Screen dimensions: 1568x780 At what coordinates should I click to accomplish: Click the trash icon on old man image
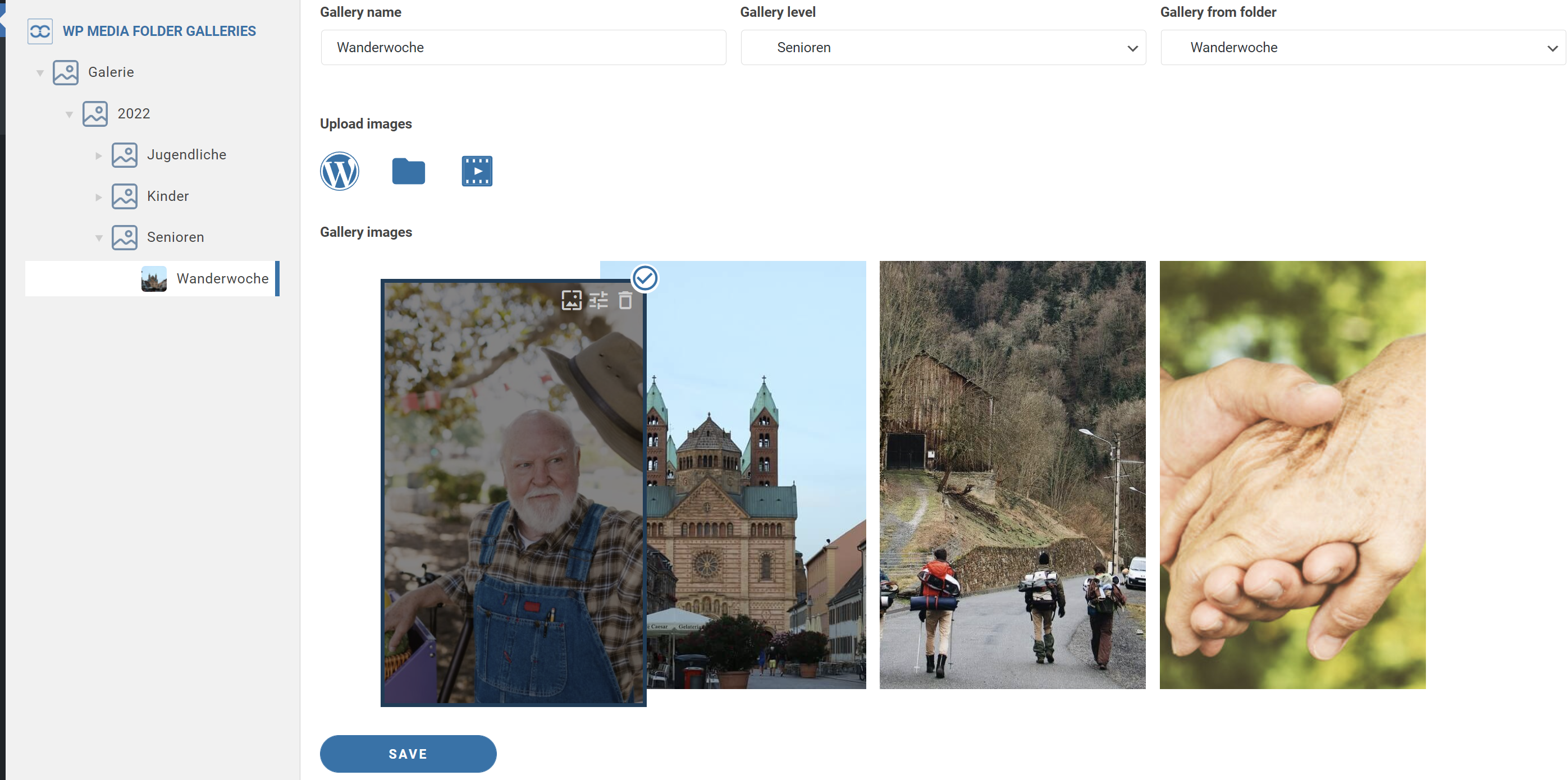pos(625,300)
